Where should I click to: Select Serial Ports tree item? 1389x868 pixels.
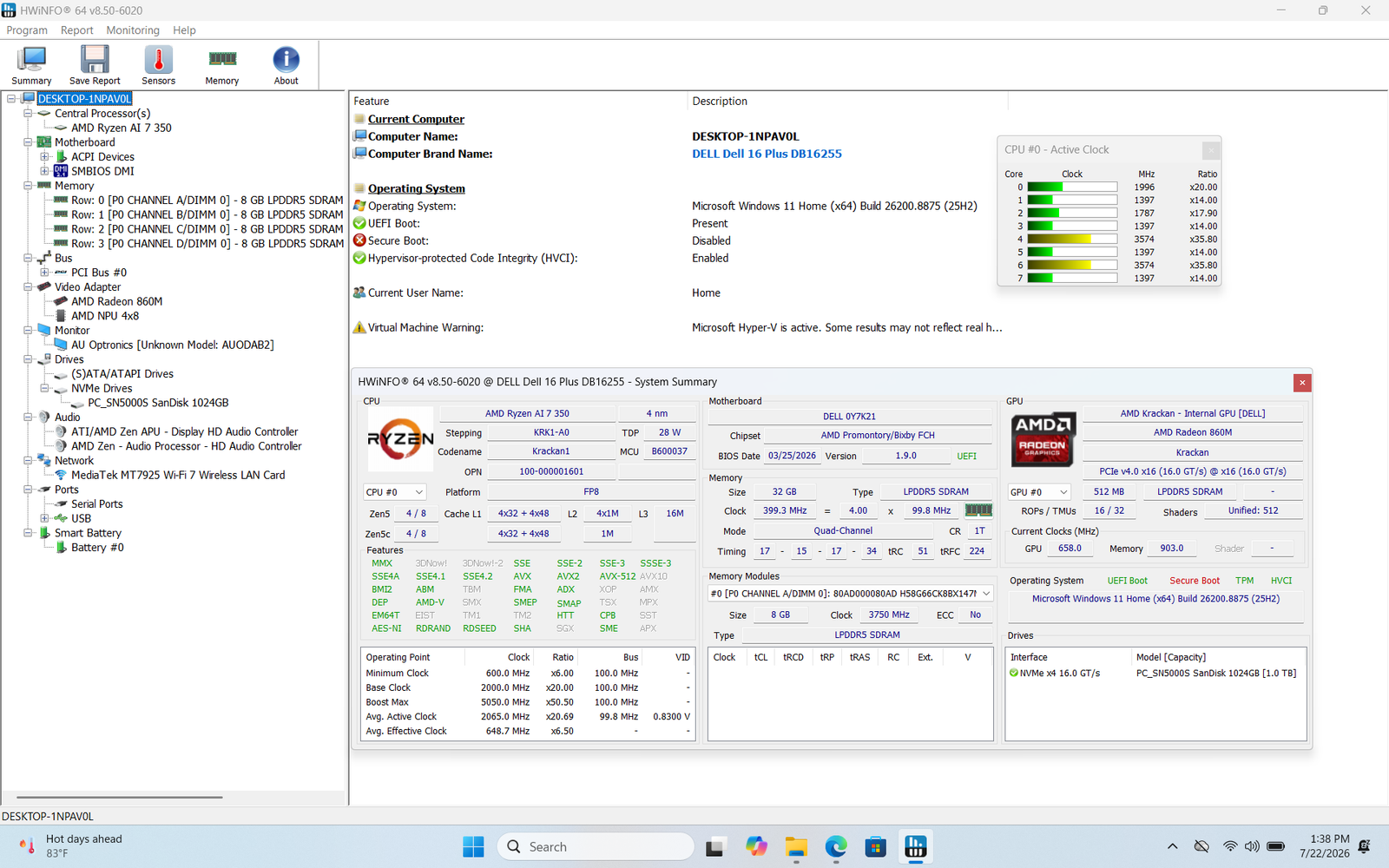coord(96,504)
